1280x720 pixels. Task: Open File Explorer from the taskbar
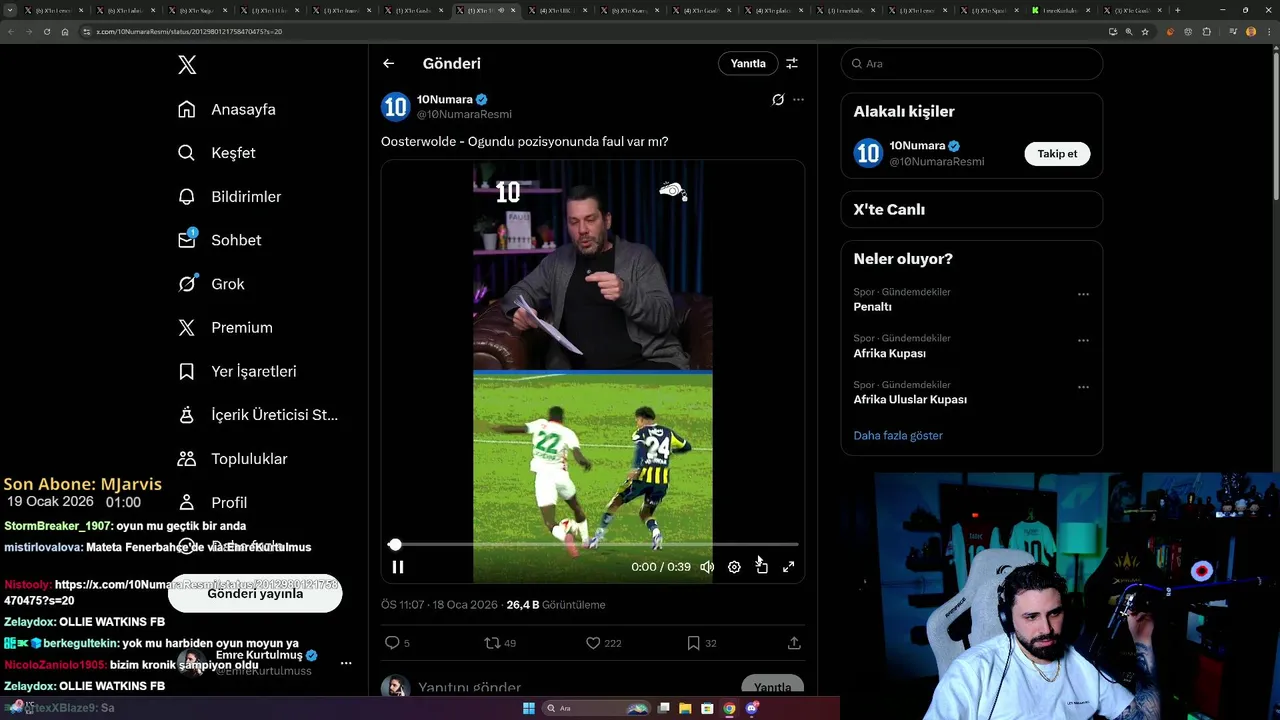(x=685, y=708)
